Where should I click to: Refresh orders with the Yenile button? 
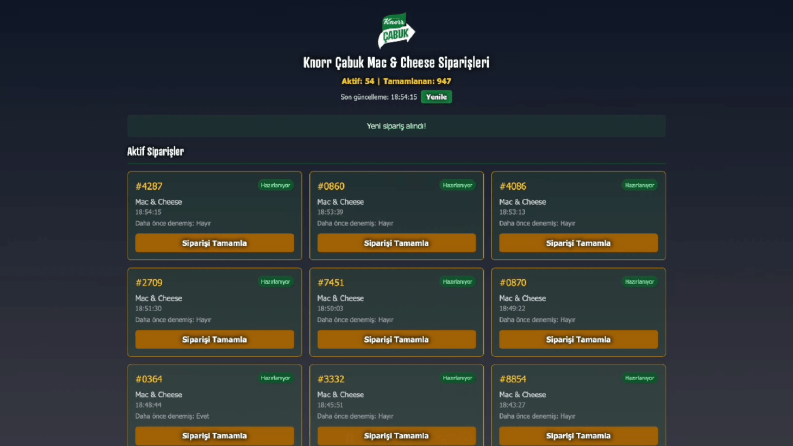point(436,97)
